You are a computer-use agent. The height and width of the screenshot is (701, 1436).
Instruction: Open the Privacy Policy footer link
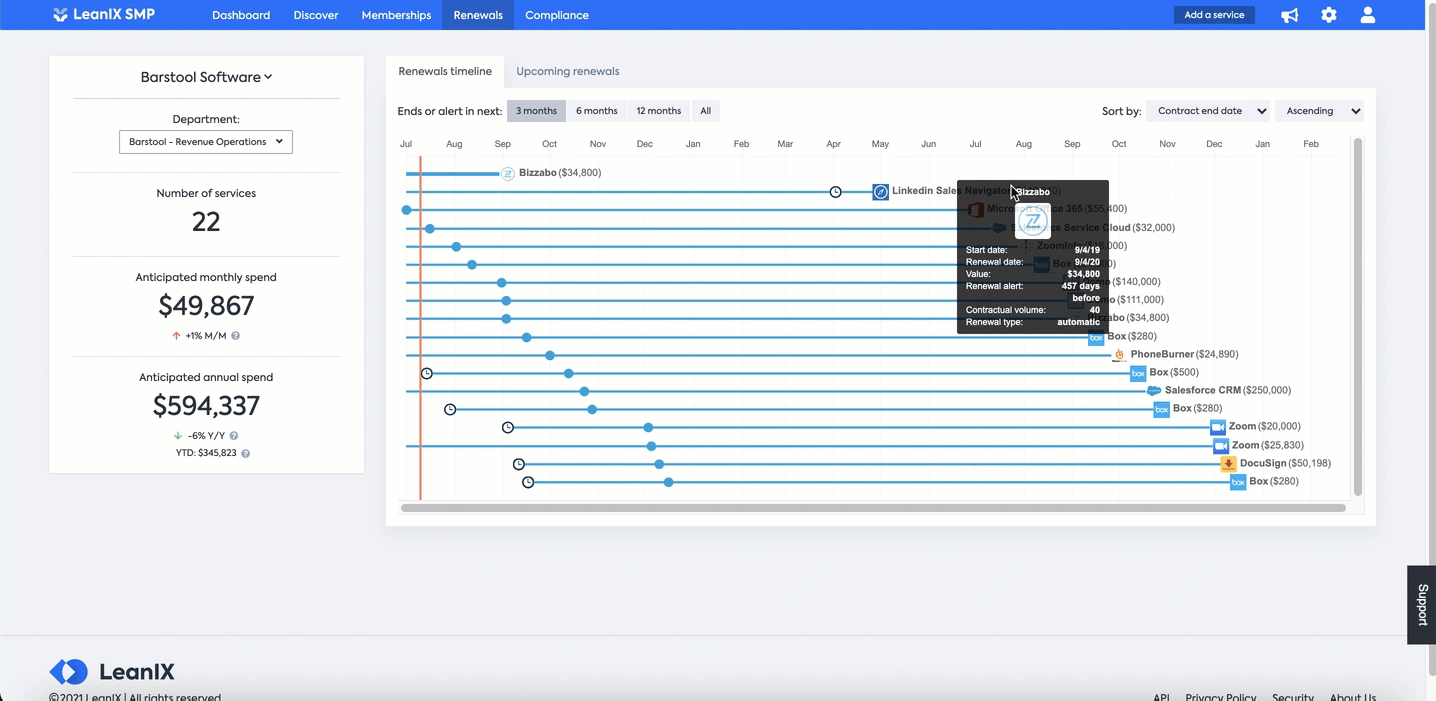click(x=1221, y=697)
